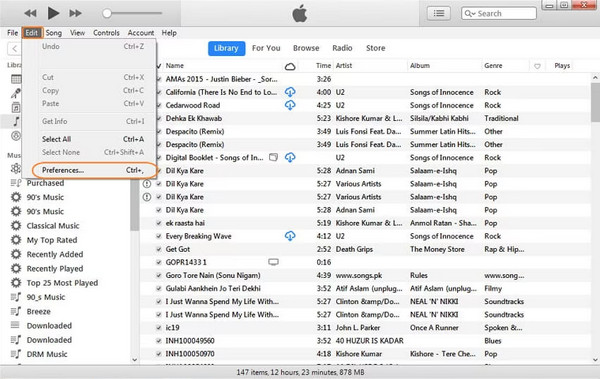Click playlist icon of DRM Music
Viewport: 600px width, 379px height.
[x=16, y=354]
